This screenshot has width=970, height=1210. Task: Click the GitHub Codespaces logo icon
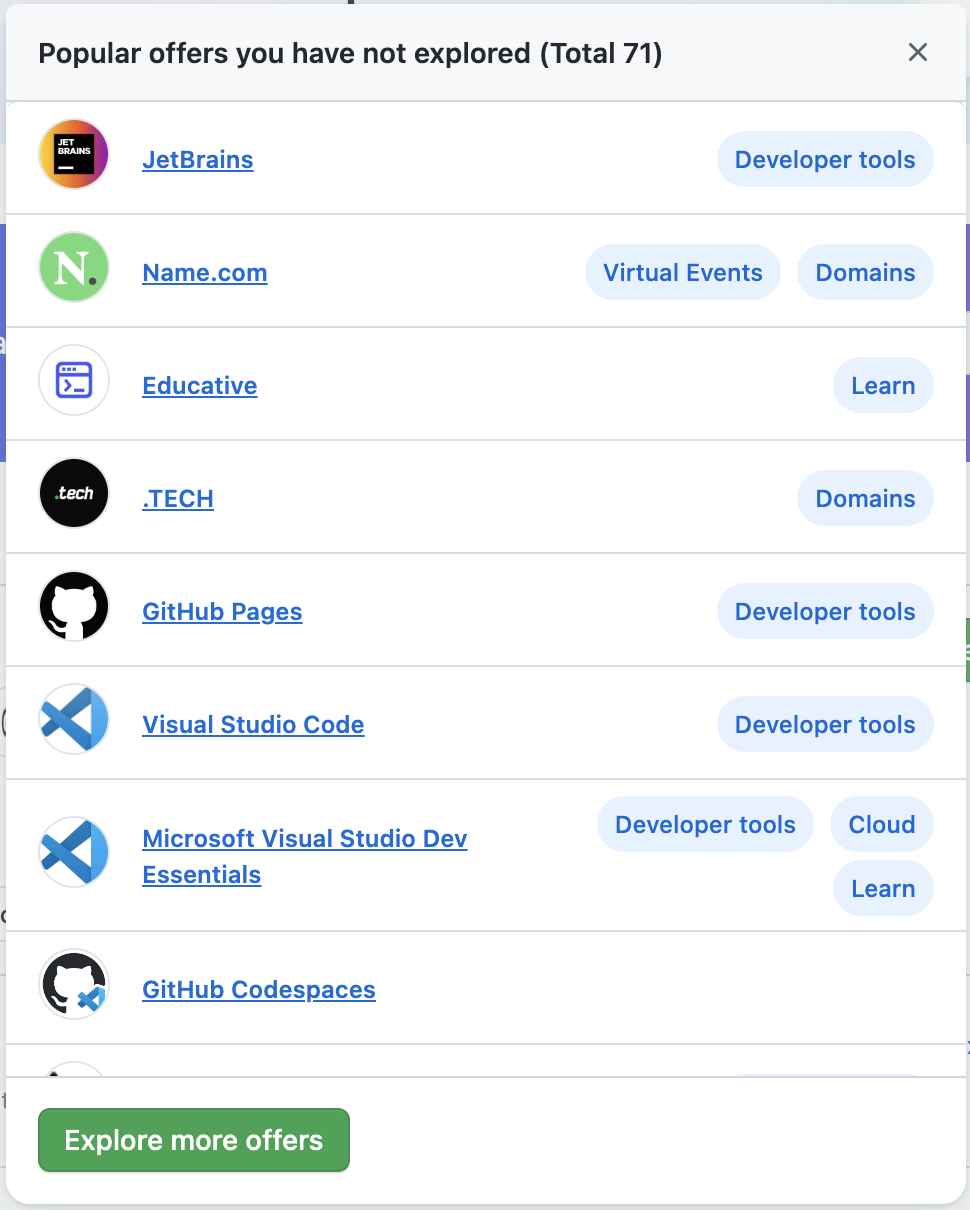click(73, 985)
